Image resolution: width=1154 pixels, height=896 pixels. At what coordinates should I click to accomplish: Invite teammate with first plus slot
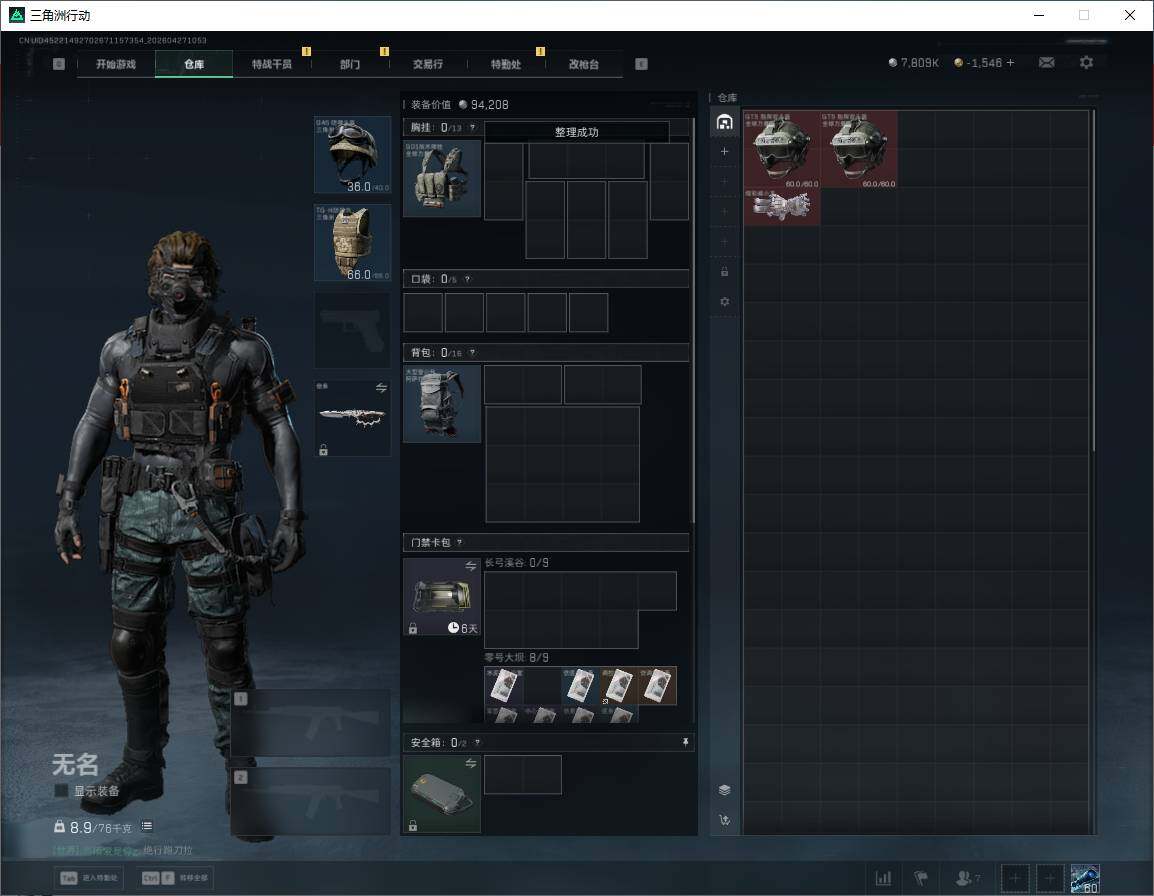pyautogui.click(x=1015, y=878)
